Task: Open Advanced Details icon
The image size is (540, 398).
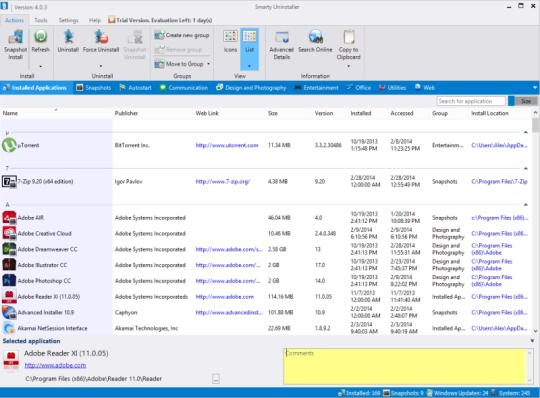Action: pos(282,37)
